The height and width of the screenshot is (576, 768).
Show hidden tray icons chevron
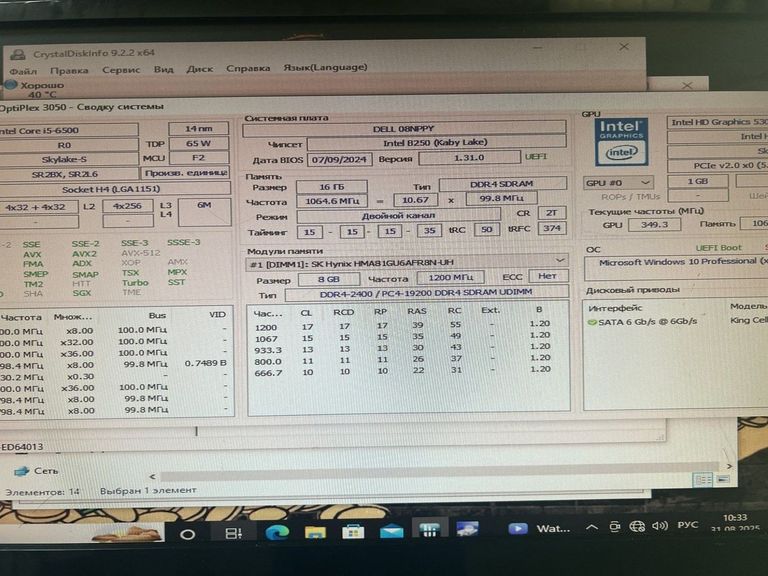pos(592,528)
